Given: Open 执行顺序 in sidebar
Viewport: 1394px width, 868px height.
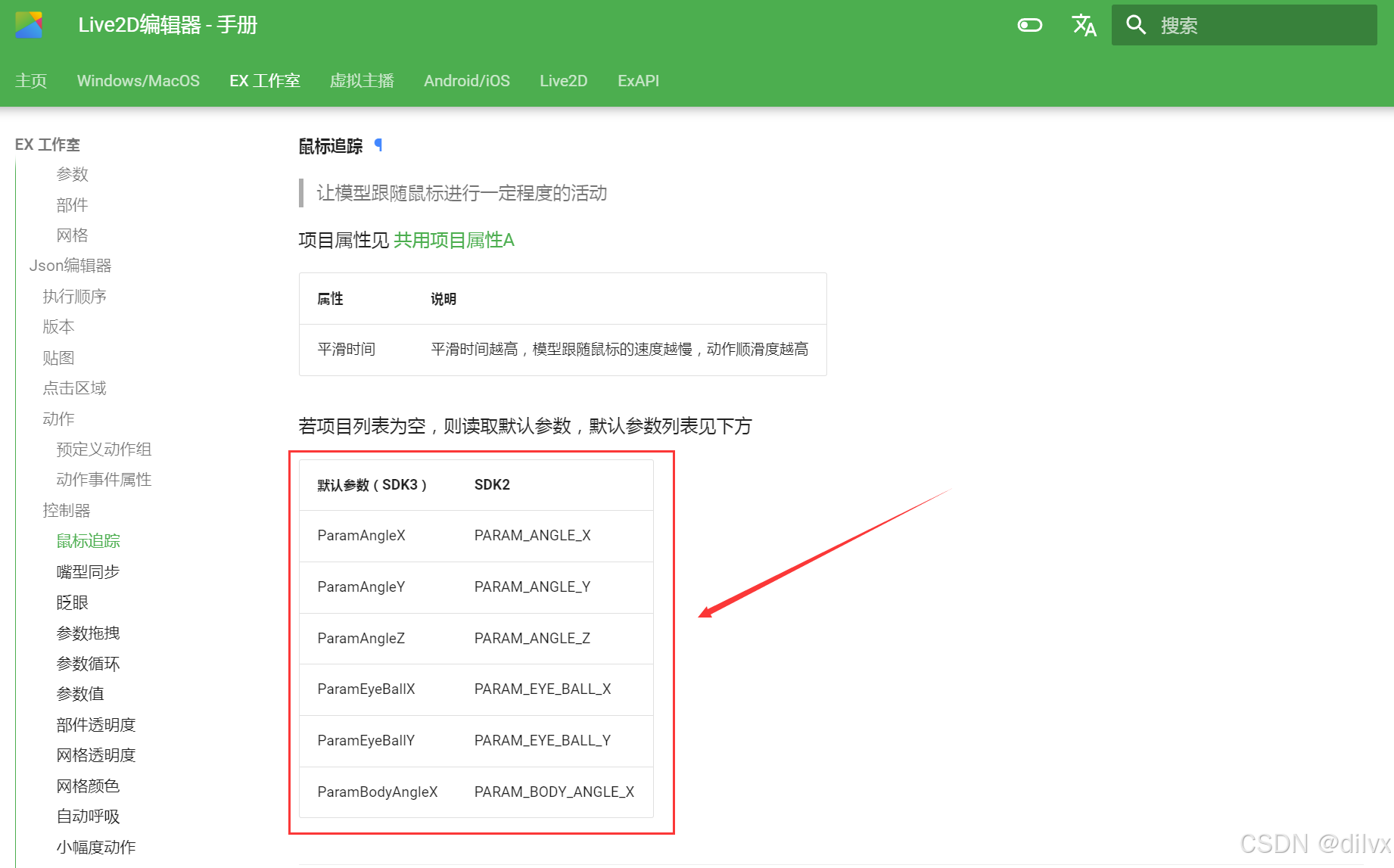Looking at the screenshot, I should (x=75, y=297).
